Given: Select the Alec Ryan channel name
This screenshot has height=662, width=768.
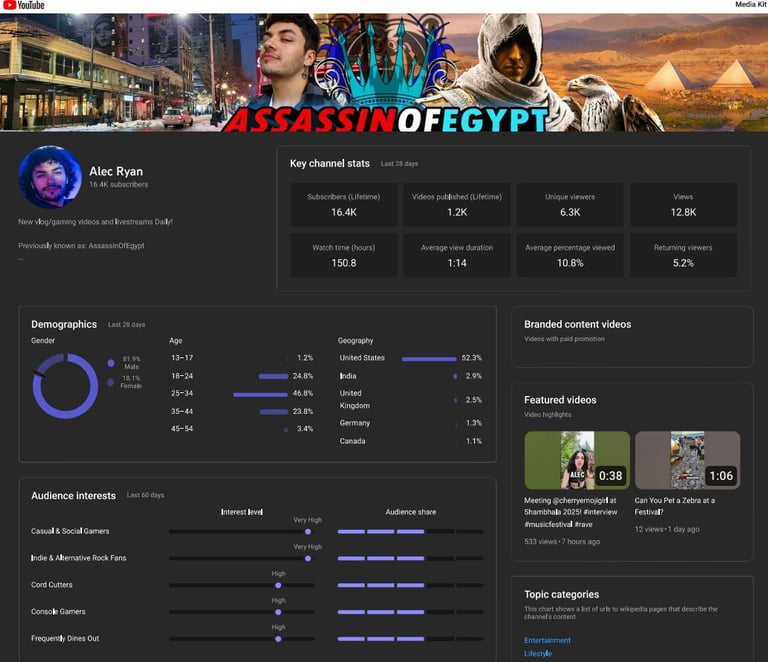Looking at the screenshot, I should pyautogui.click(x=116, y=171).
